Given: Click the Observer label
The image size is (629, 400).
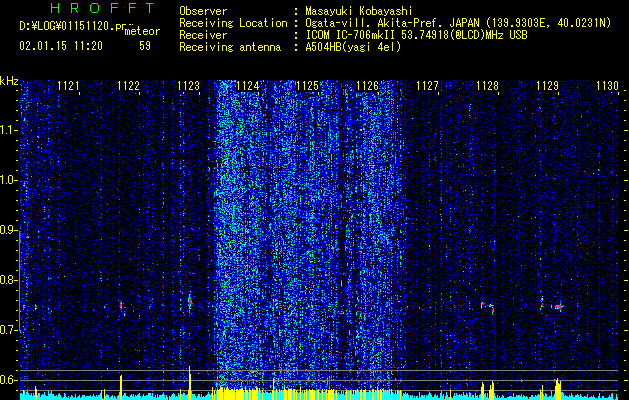Looking at the screenshot, I should click(203, 11).
